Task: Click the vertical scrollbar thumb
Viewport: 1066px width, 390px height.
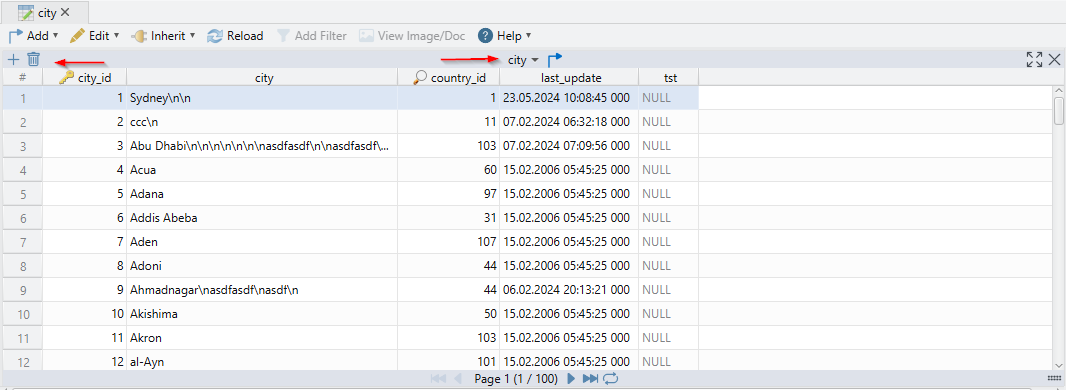Action: pyautogui.click(x=1059, y=111)
